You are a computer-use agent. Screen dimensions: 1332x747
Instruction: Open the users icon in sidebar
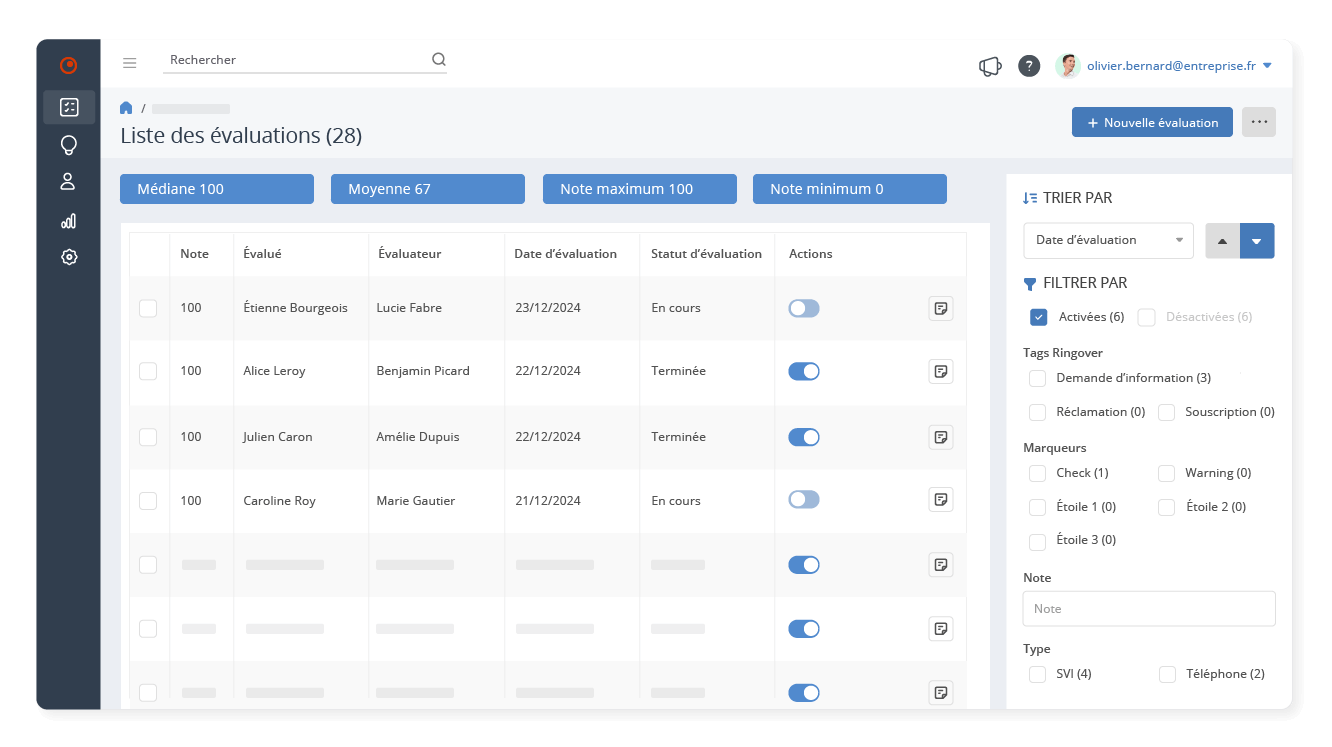click(x=68, y=181)
